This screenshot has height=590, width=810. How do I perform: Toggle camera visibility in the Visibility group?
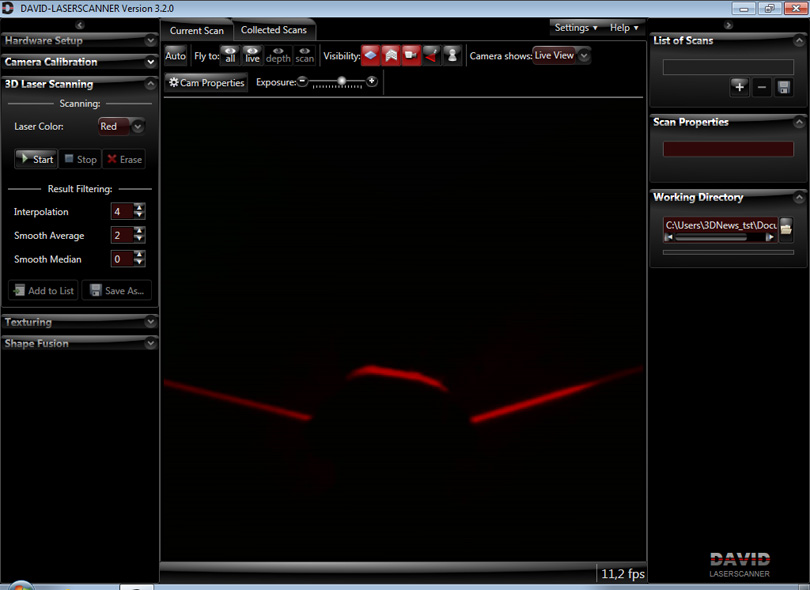411,55
